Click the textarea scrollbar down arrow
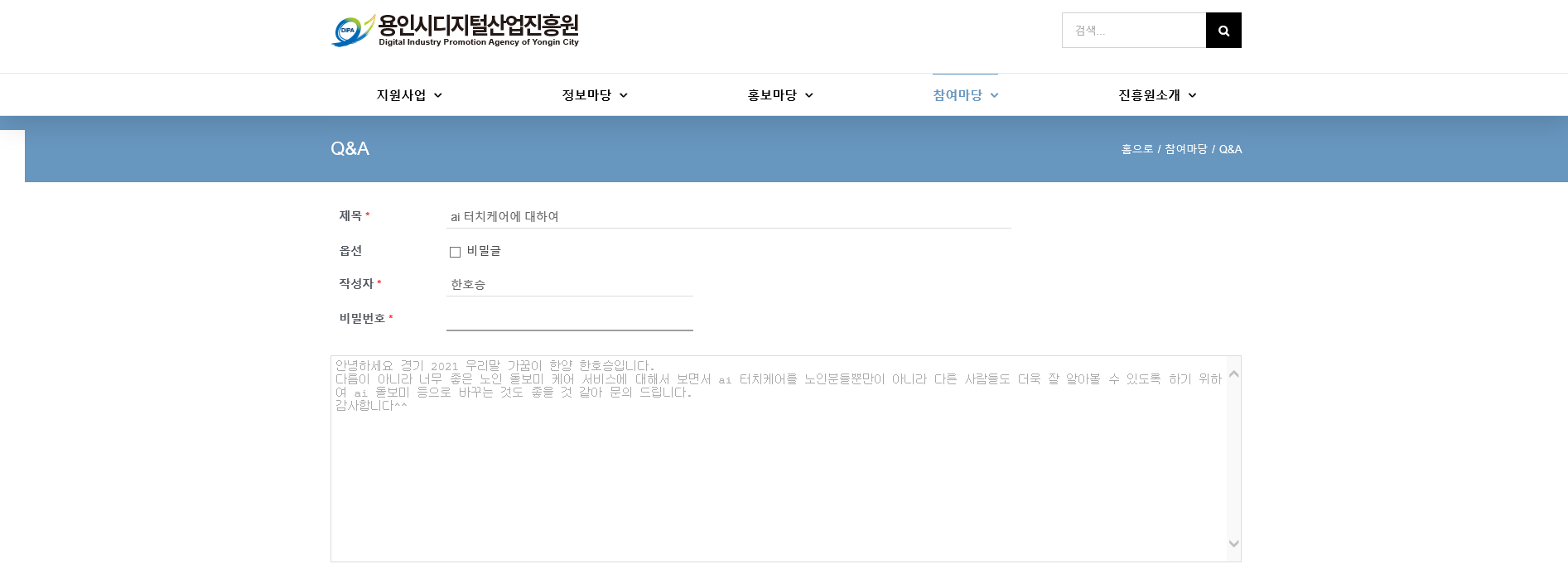Viewport: 1568px width, 564px height. (x=1234, y=544)
